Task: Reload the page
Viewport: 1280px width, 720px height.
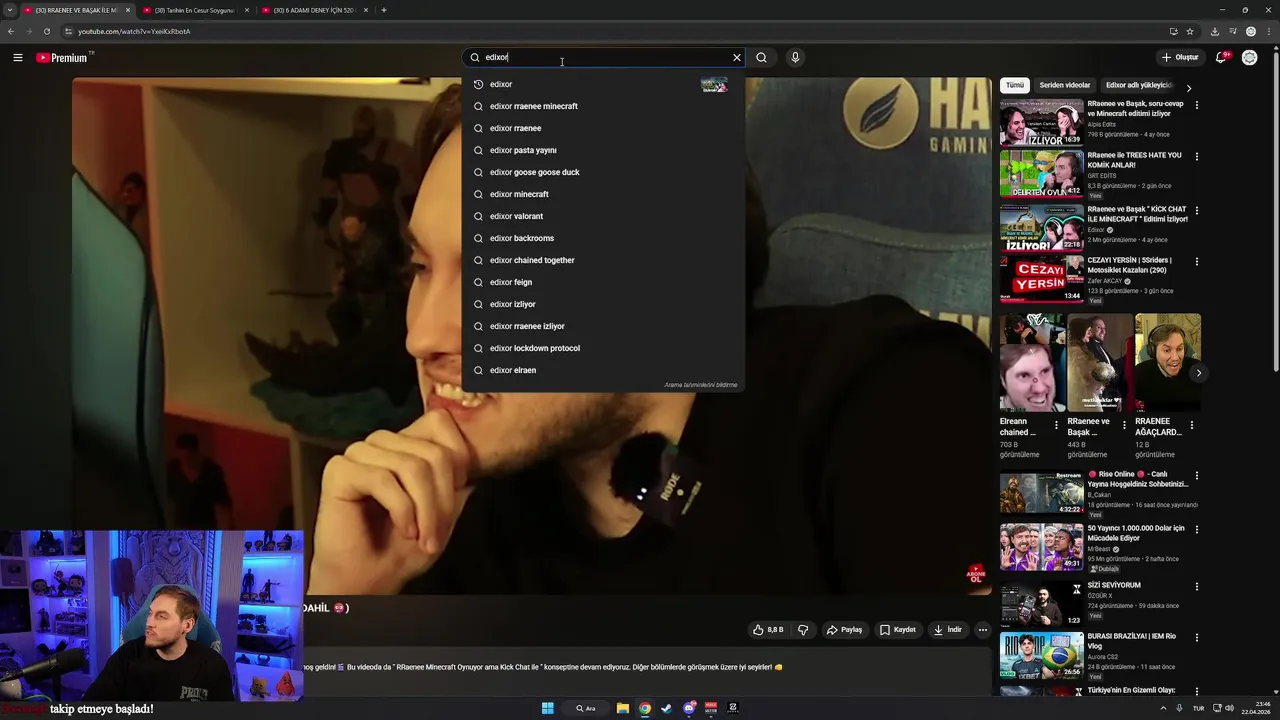Action: click(x=47, y=31)
